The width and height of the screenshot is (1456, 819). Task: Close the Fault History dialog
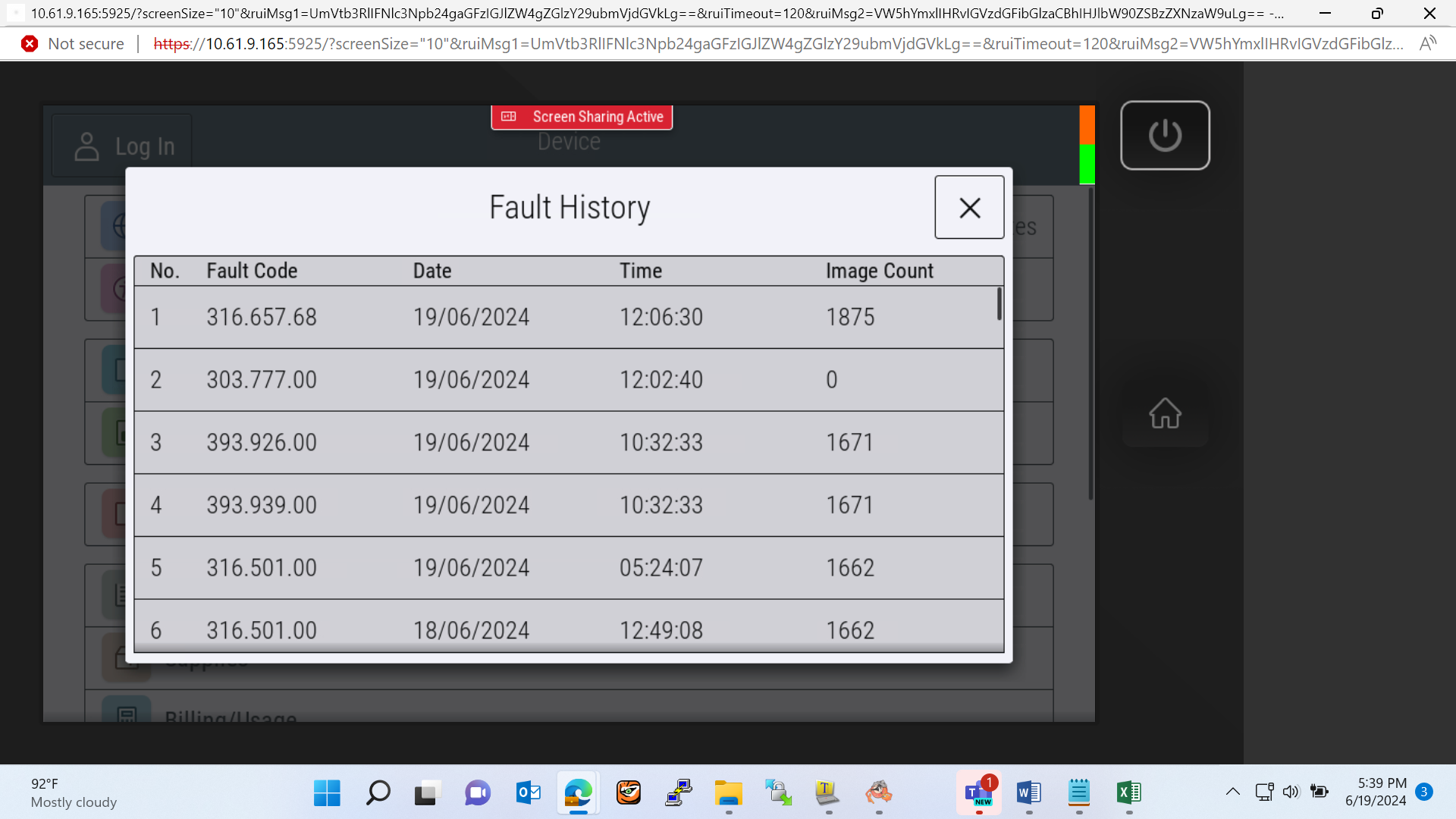(969, 207)
